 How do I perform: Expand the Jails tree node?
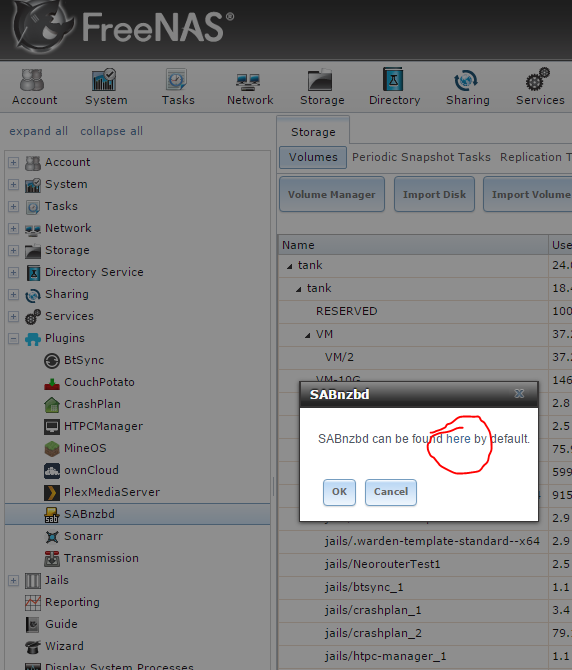[13, 581]
